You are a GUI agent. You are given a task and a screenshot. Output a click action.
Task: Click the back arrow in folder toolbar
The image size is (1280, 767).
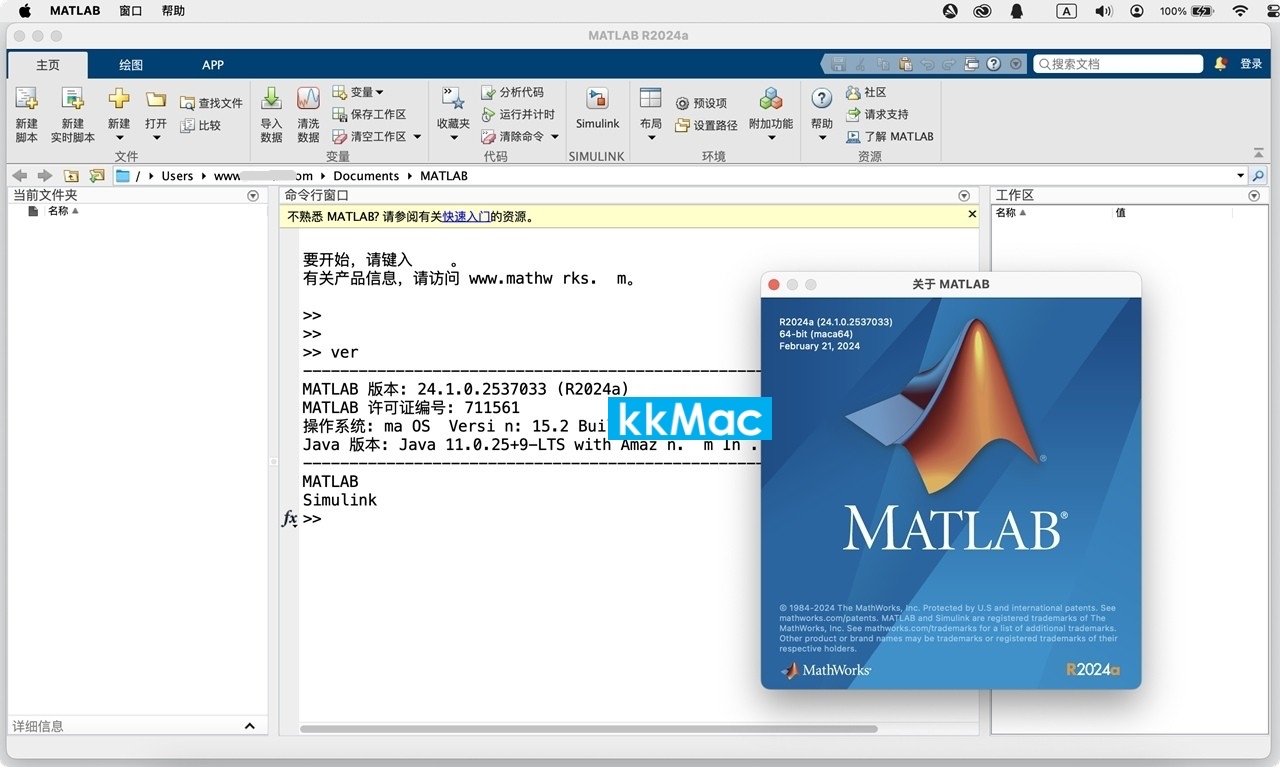[x=20, y=176]
